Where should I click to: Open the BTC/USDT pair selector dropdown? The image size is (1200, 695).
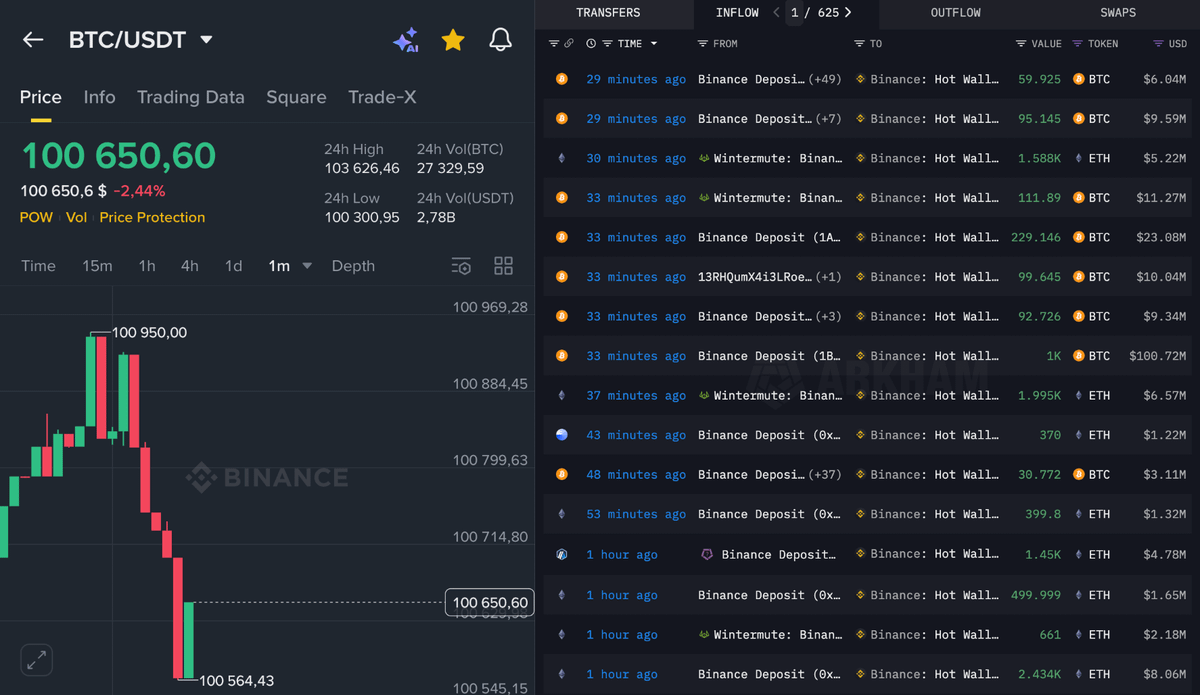pyautogui.click(x=206, y=40)
